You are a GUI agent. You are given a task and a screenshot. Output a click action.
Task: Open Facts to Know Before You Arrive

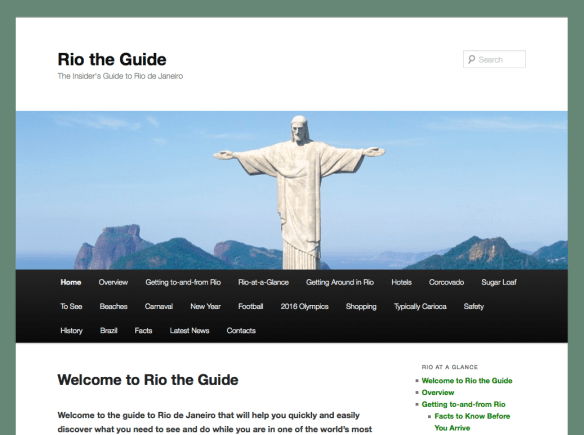point(472,422)
